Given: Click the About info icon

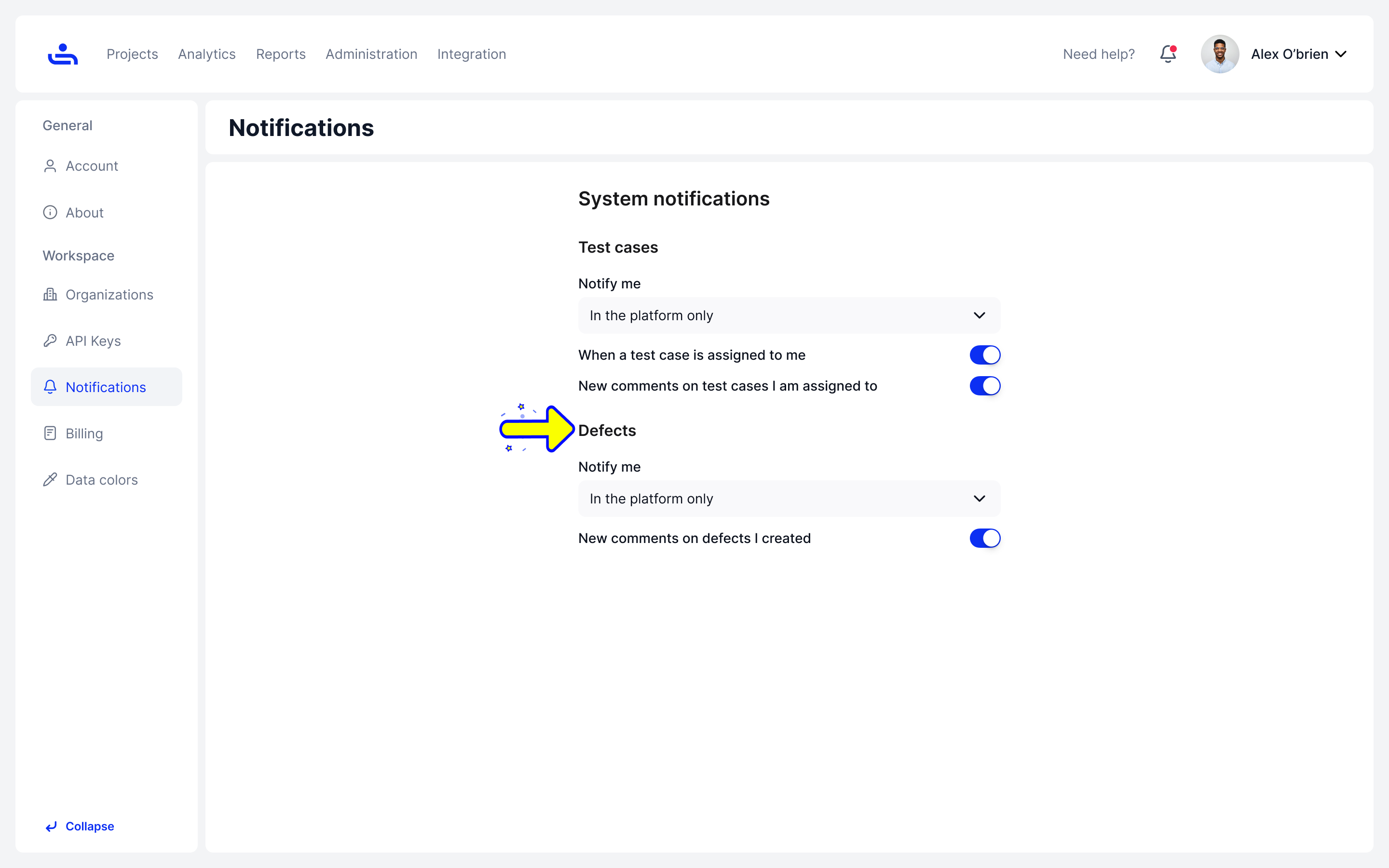Looking at the screenshot, I should (50, 212).
